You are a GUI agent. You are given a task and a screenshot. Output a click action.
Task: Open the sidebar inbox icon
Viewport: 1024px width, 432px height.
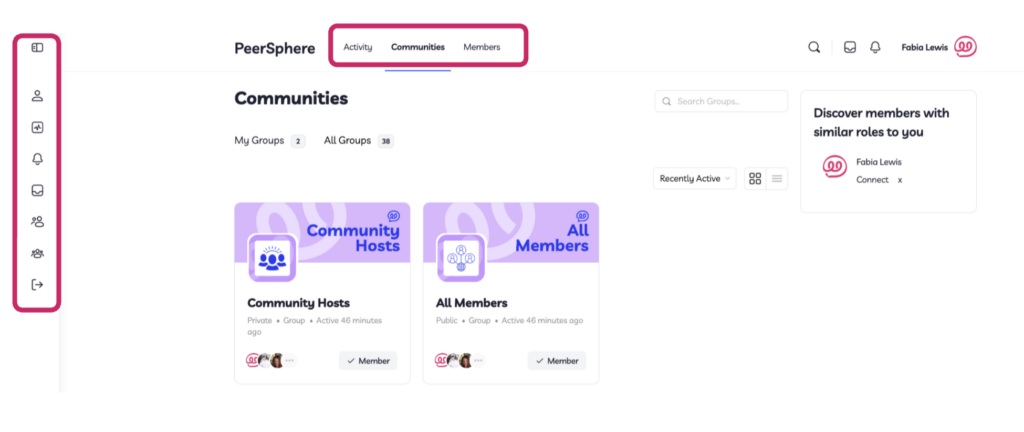pos(37,190)
